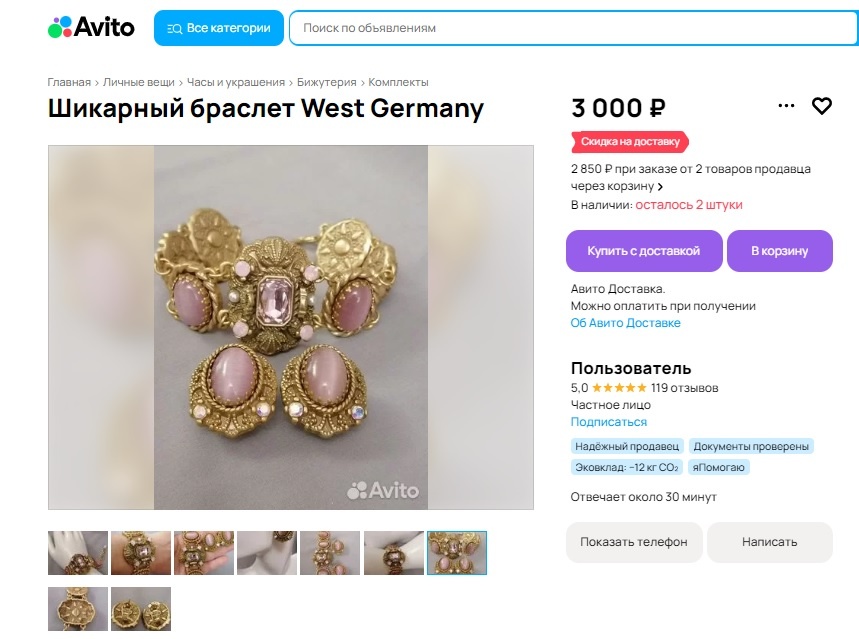Select the fourth photo thumbnail
The height and width of the screenshot is (639, 859).
pyautogui.click(x=267, y=553)
